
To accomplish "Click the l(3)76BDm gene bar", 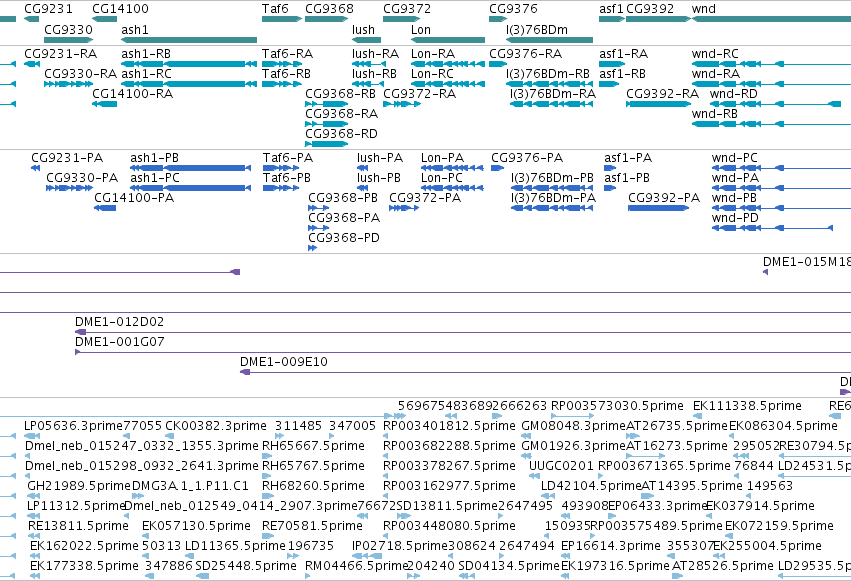I will point(549,40).
